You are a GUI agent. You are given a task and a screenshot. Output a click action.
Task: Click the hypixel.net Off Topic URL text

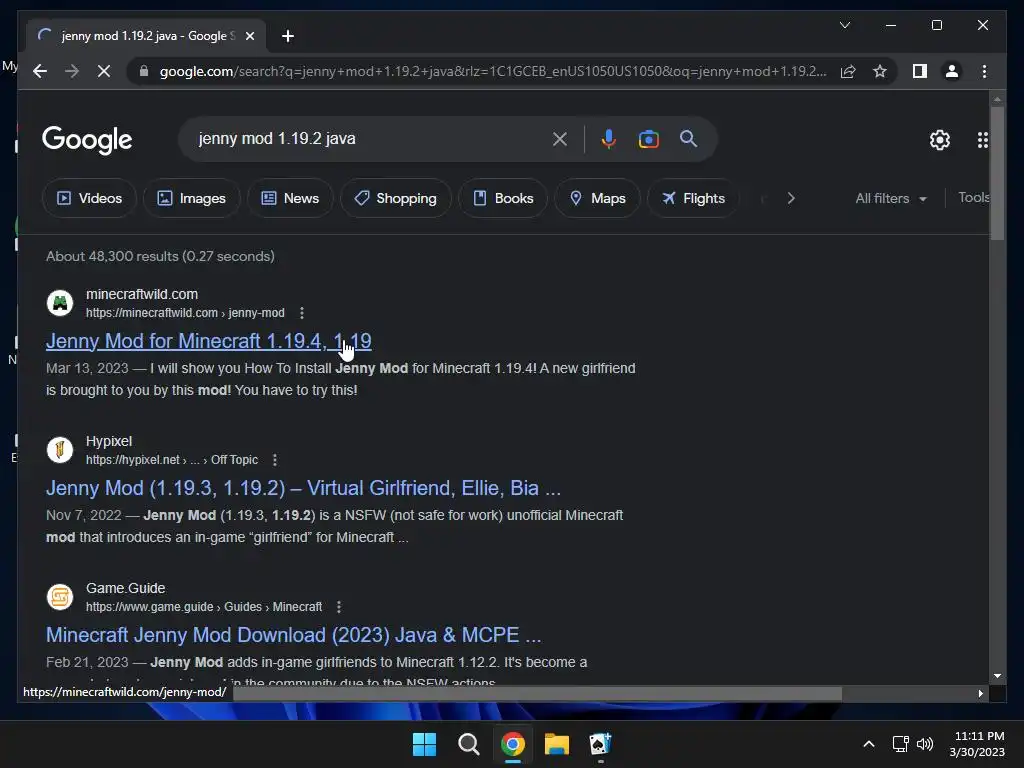pyautogui.click(x=172, y=460)
